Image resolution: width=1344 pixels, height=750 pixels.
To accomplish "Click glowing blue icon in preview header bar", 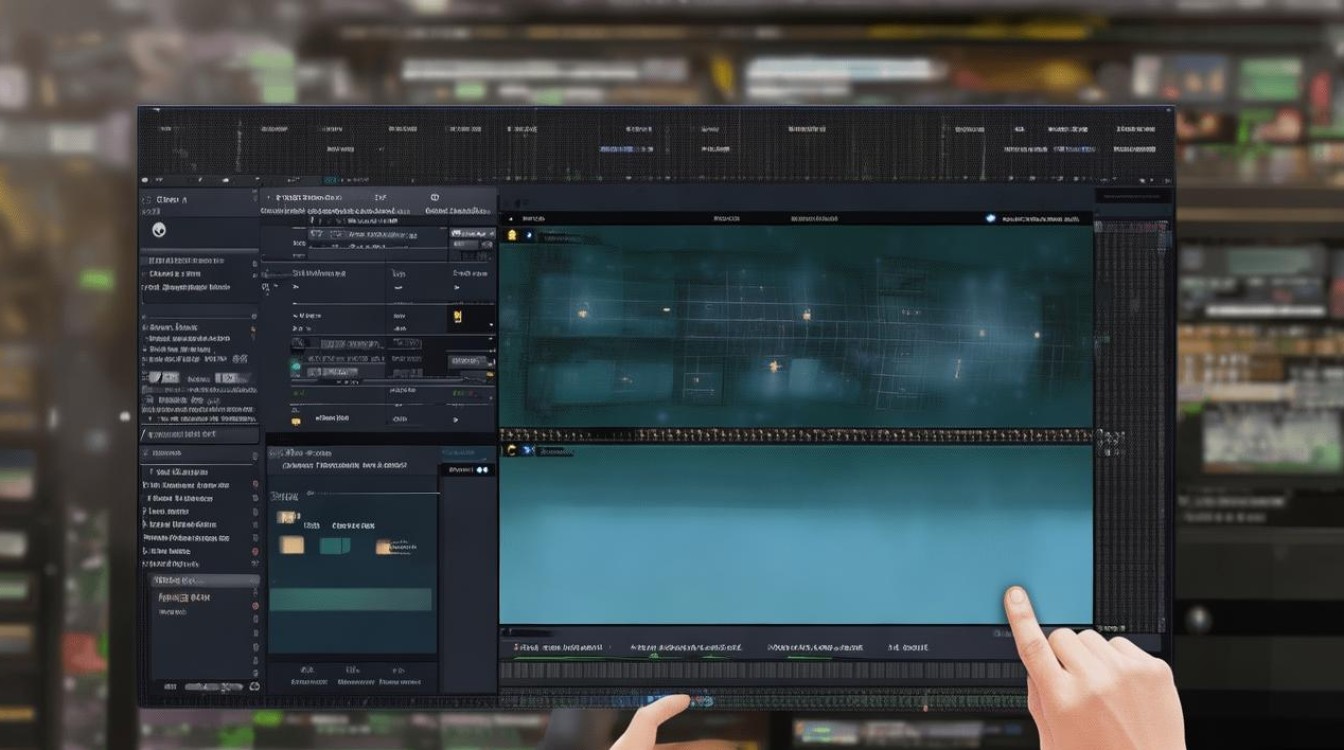I will (990, 217).
